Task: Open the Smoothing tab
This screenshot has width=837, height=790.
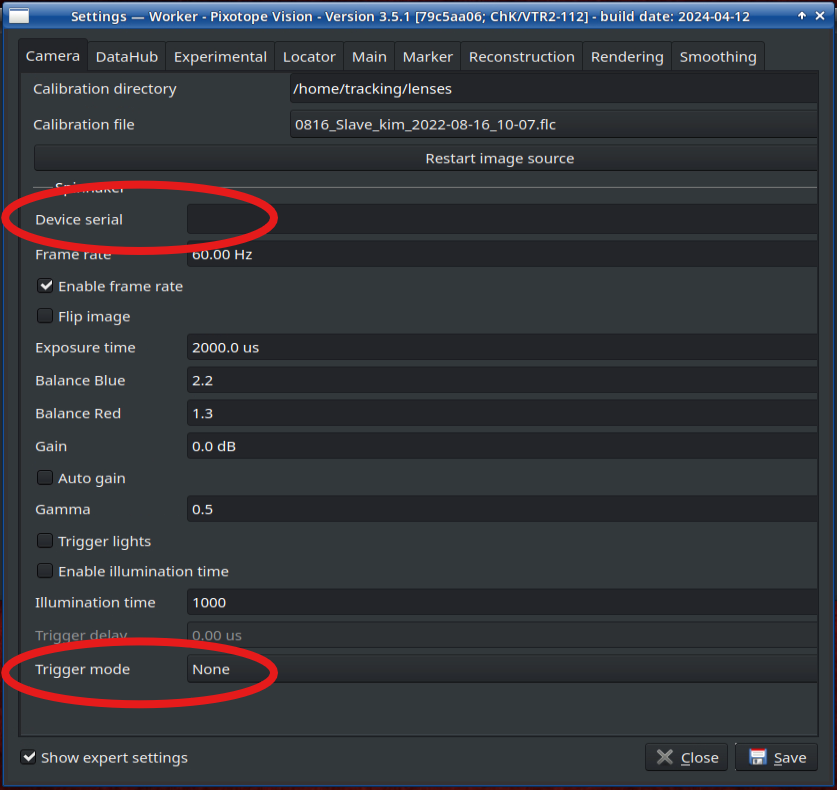Action: 717,57
